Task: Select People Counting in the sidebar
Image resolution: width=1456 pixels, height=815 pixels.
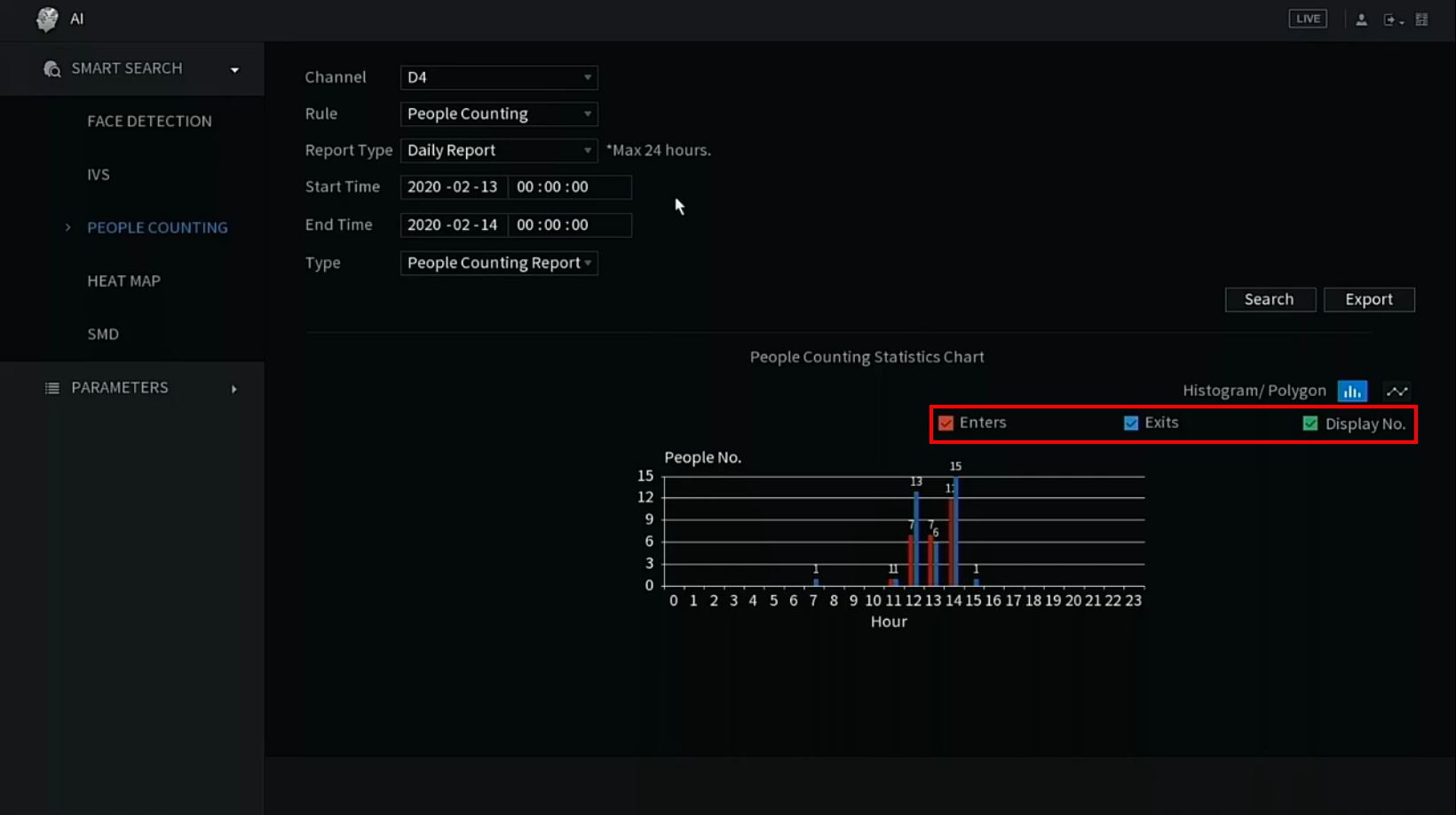Action: coord(157,228)
